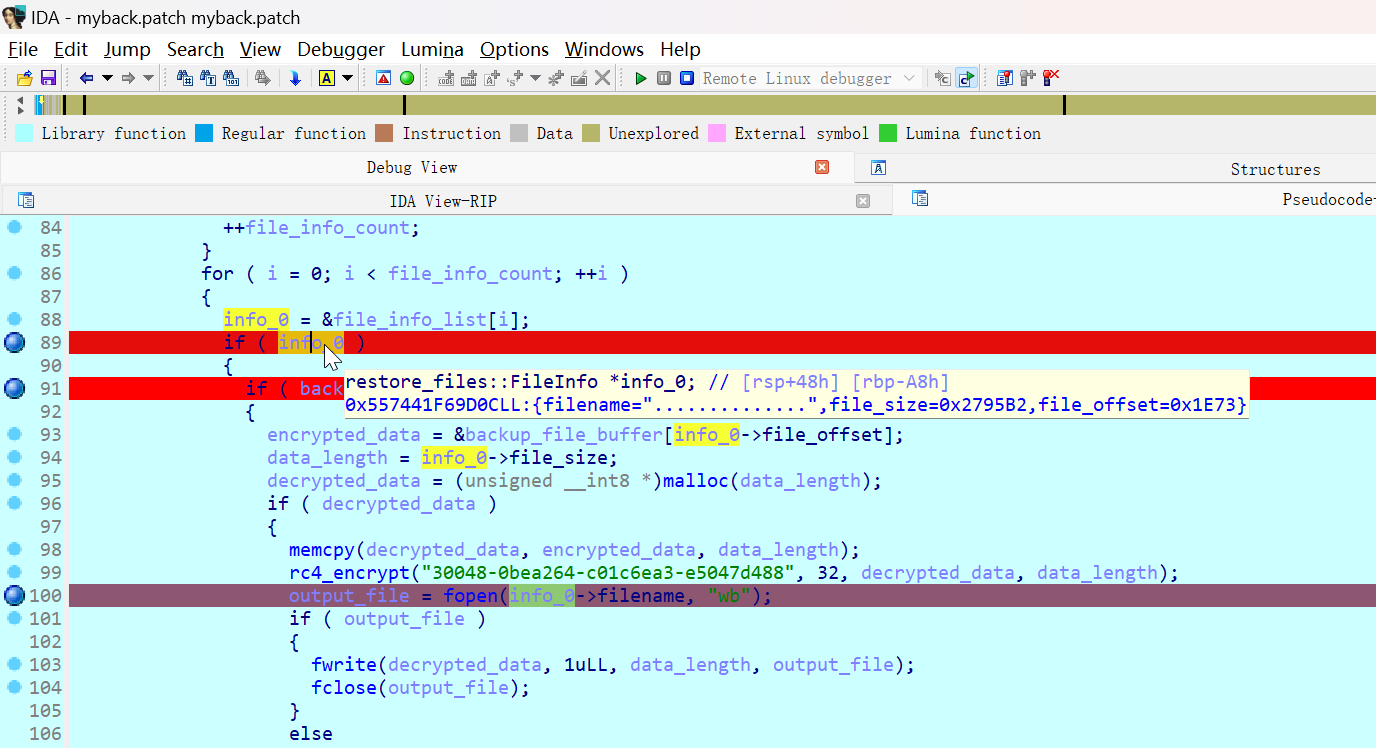1376x748 pixels.
Task: Open the Edit menu
Action: (71, 49)
